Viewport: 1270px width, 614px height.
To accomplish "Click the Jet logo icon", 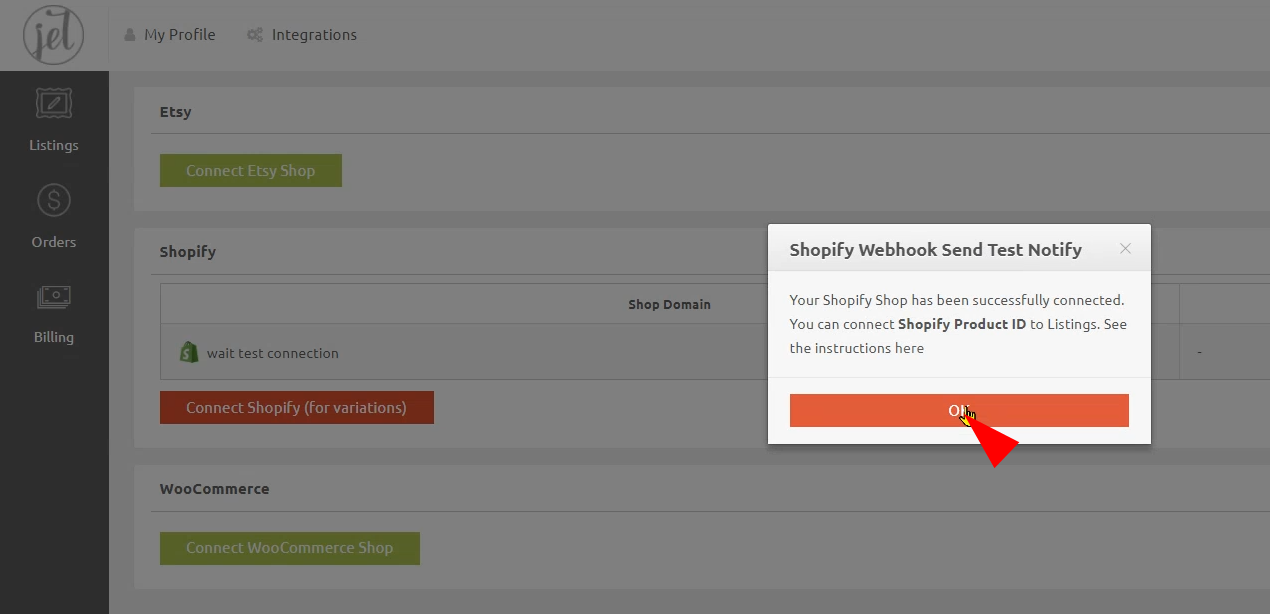I will pos(53,35).
